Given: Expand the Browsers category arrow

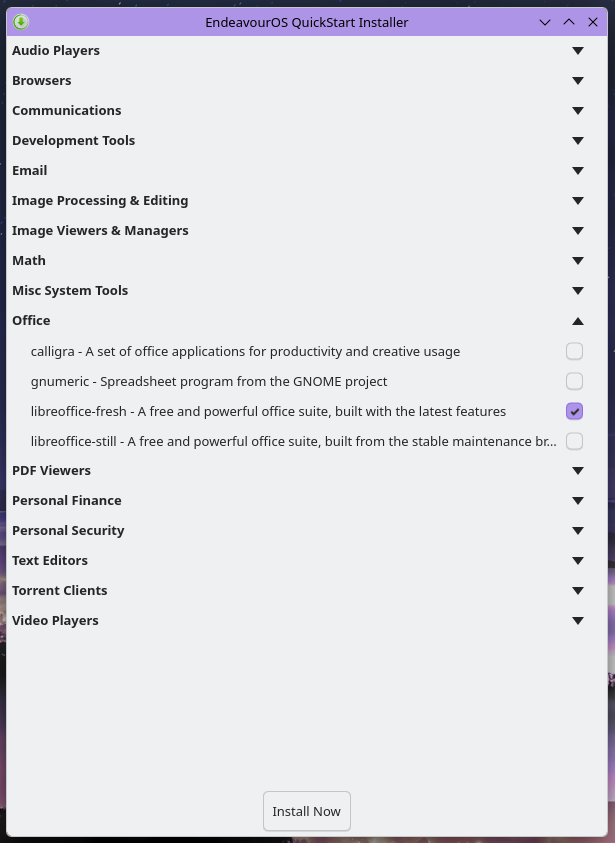Looking at the screenshot, I should tap(577, 81).
